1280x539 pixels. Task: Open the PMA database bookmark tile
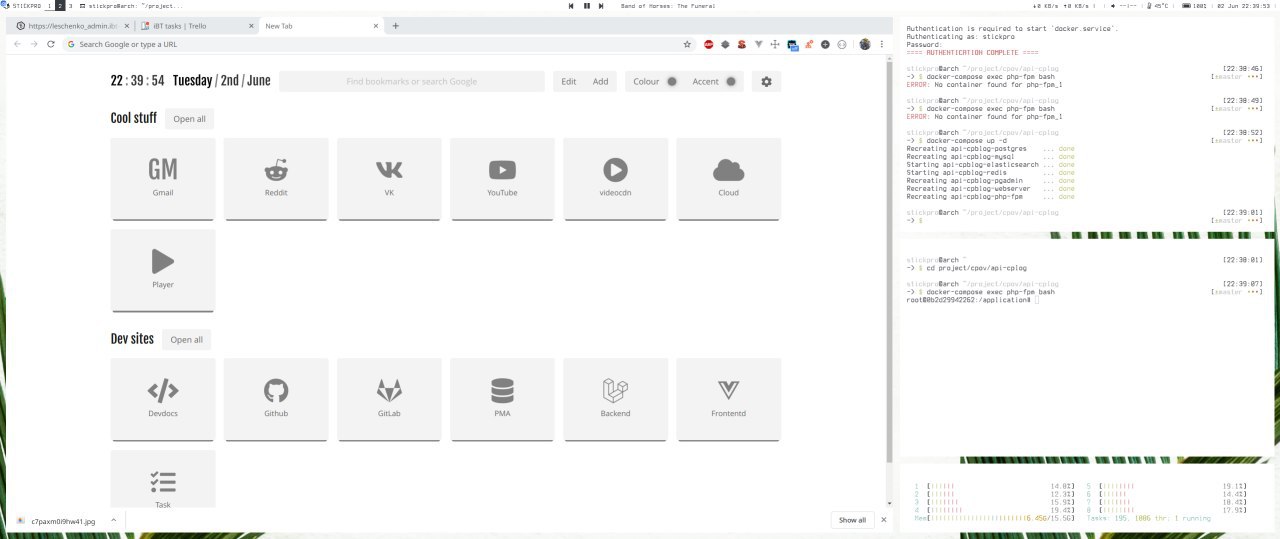(502, 398)
